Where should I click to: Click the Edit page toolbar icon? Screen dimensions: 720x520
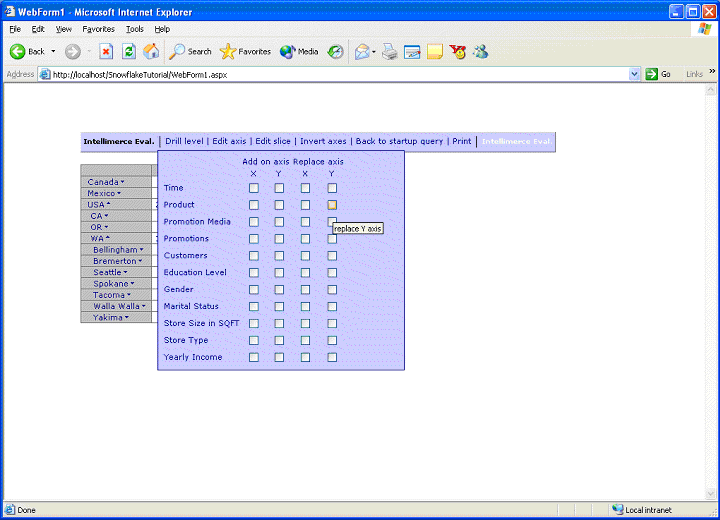click(412, 51)
